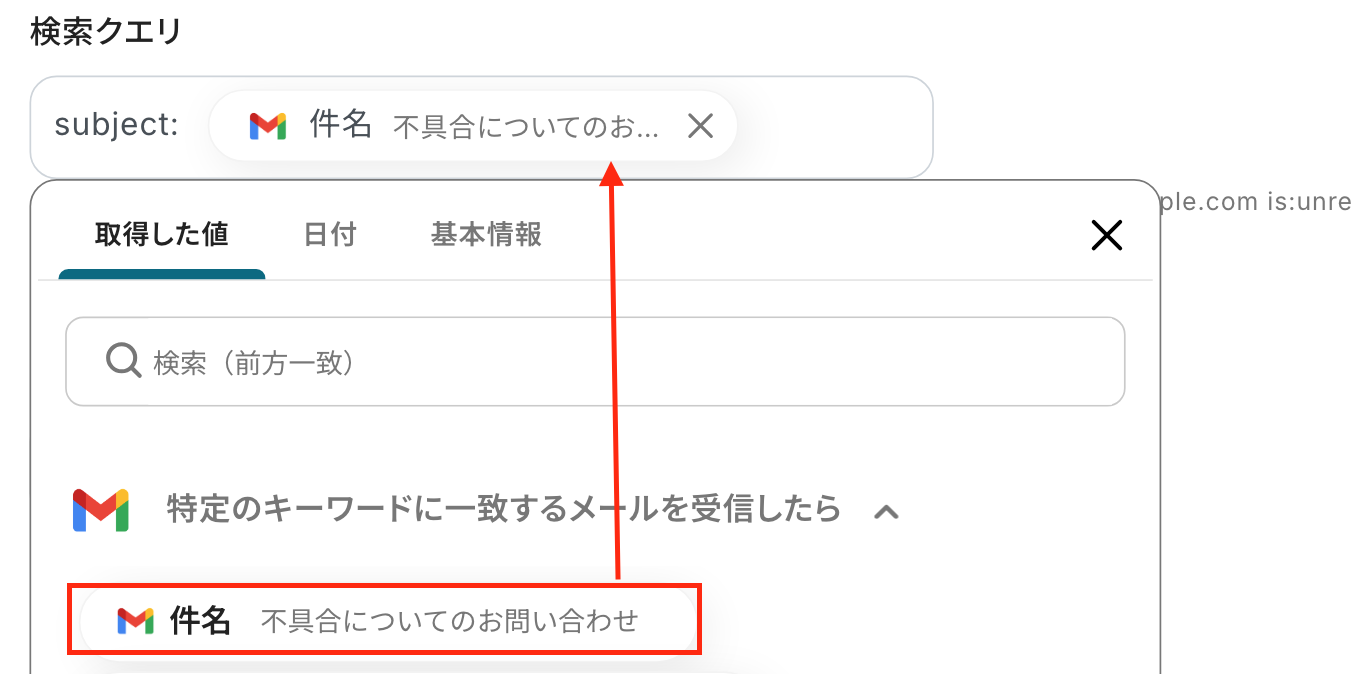This screenshot has width=1354, height=674.
Task: Click empty area of 検索クエリ input box
Action: point(835,127)
